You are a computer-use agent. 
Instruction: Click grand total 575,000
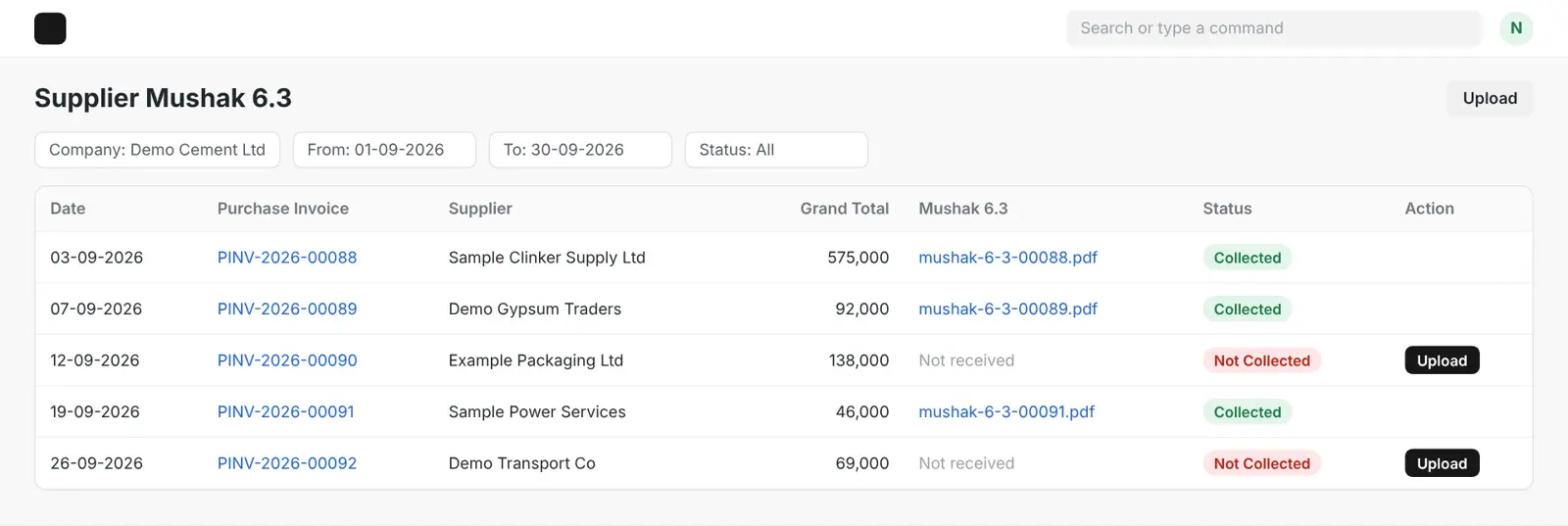pos(858,258)
